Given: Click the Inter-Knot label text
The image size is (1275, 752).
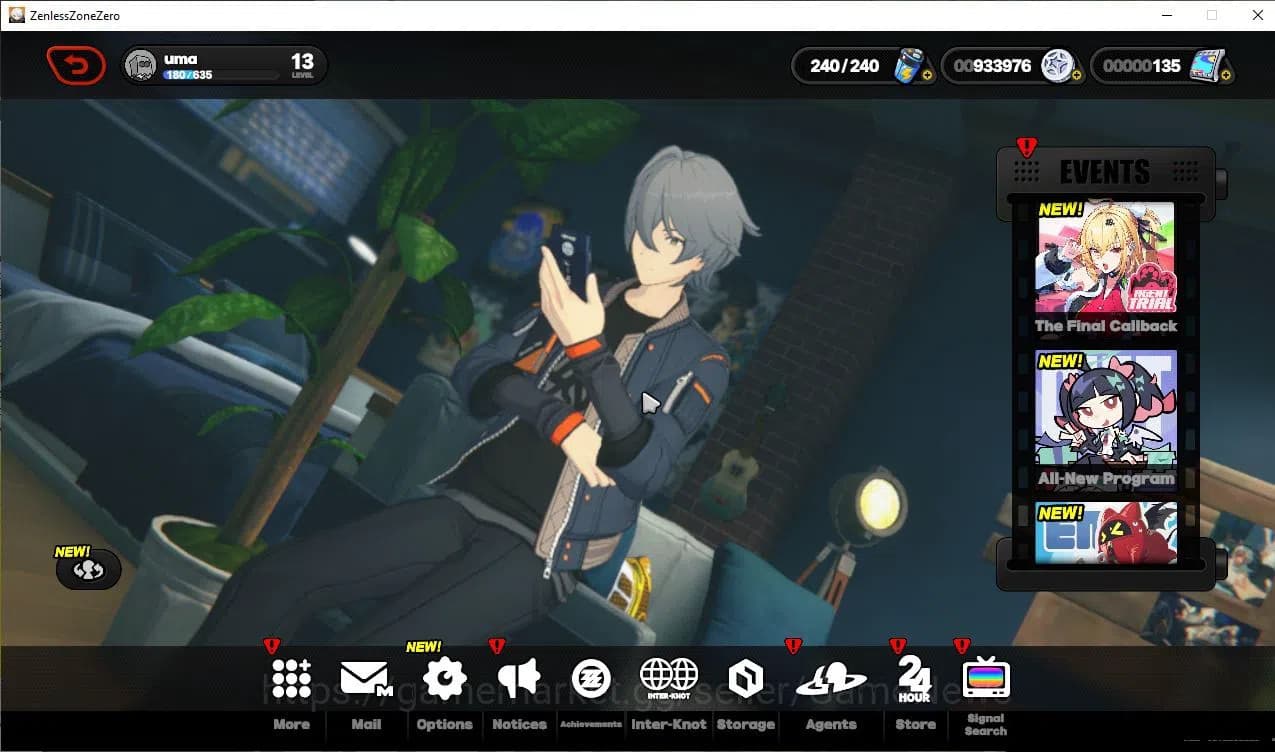Looking at the screenshot, I should [669, 724].
